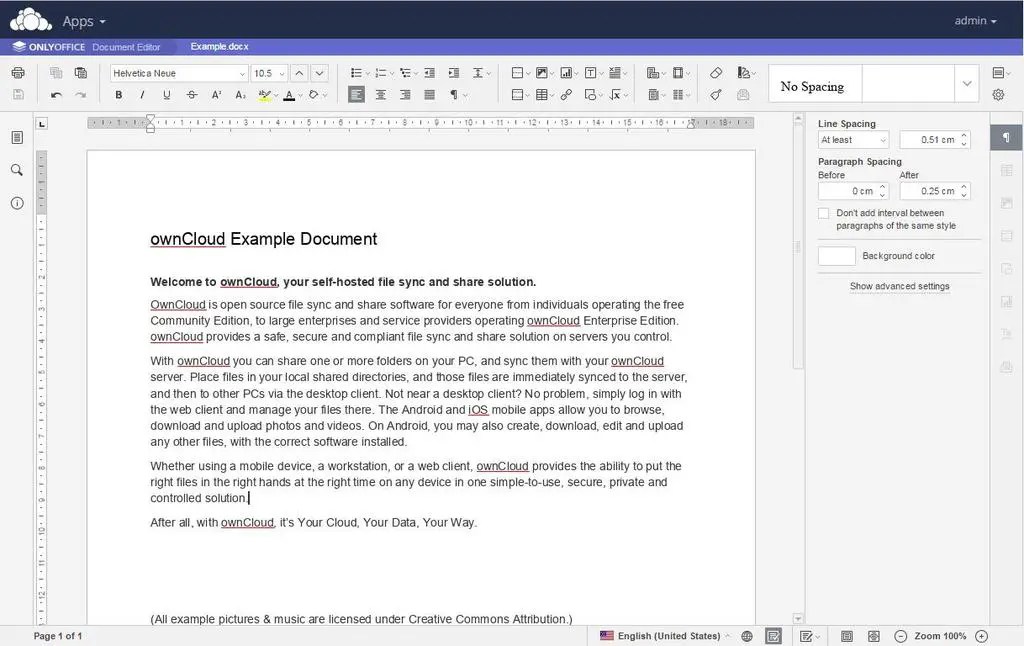Viewport: 1024px width, 646px height.
Task: Open the search icon in left sidebar
Action: (x=18, y=170)
